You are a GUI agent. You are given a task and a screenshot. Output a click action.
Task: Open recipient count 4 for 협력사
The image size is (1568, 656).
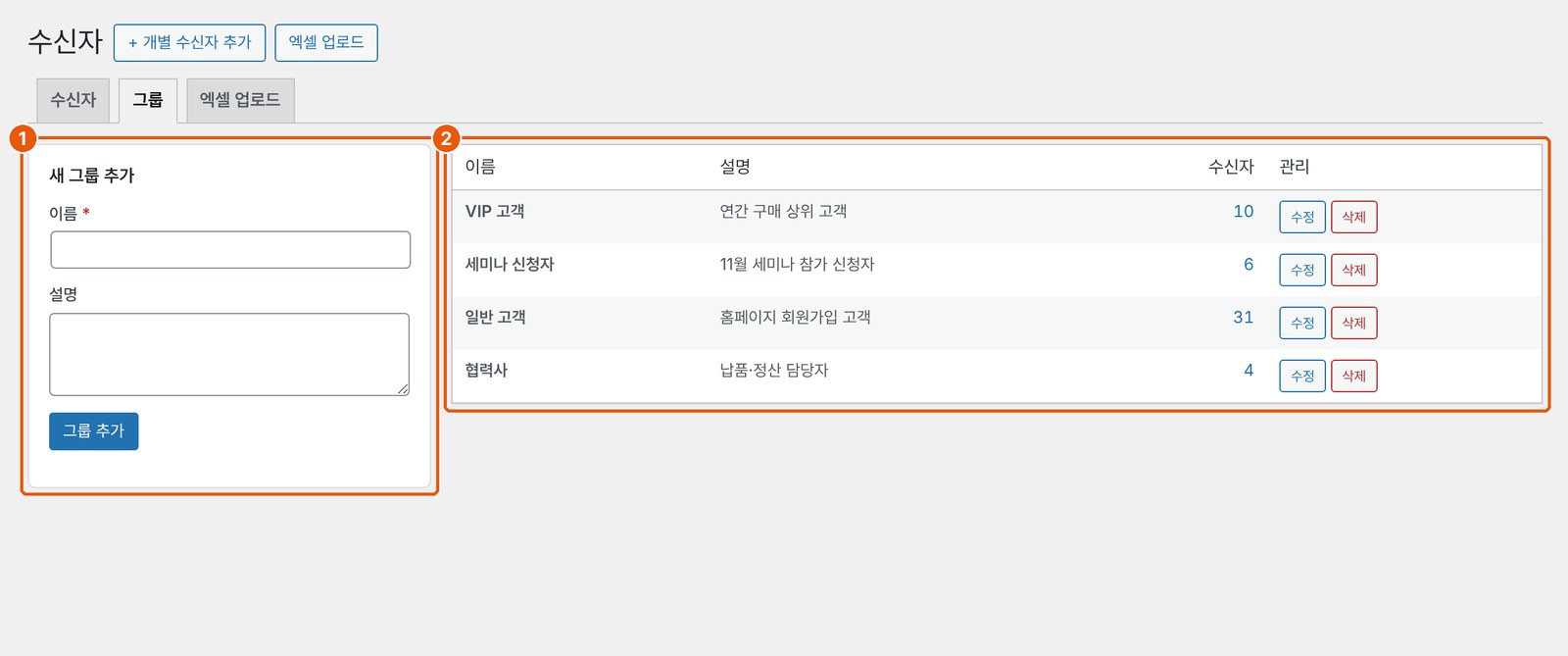(1249, 371)
